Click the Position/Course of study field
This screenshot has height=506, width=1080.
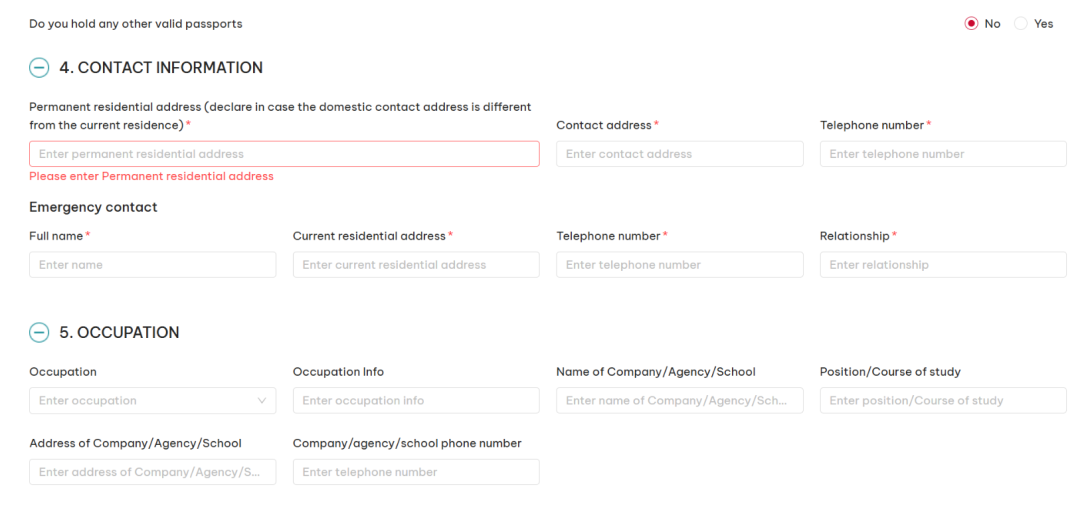click(942, 400)
